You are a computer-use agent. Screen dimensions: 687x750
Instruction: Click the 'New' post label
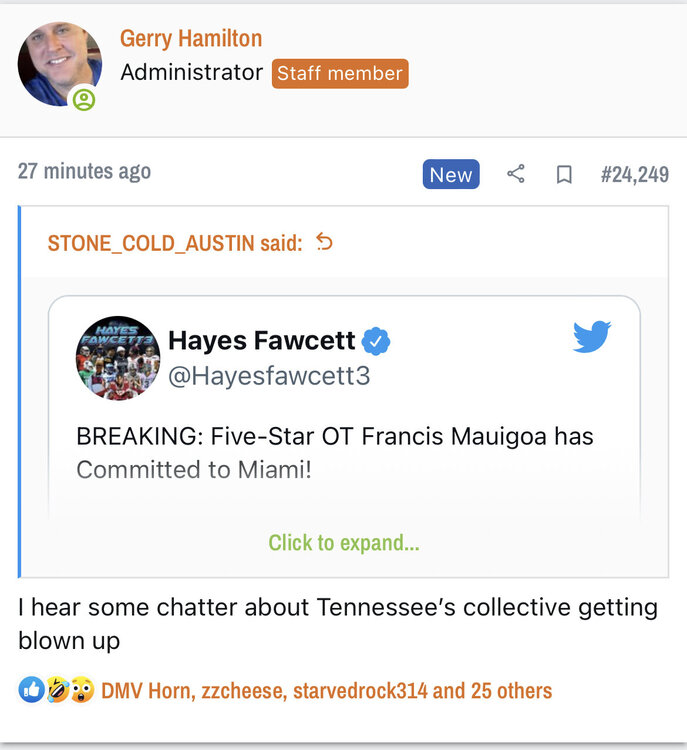coord(450,174)
